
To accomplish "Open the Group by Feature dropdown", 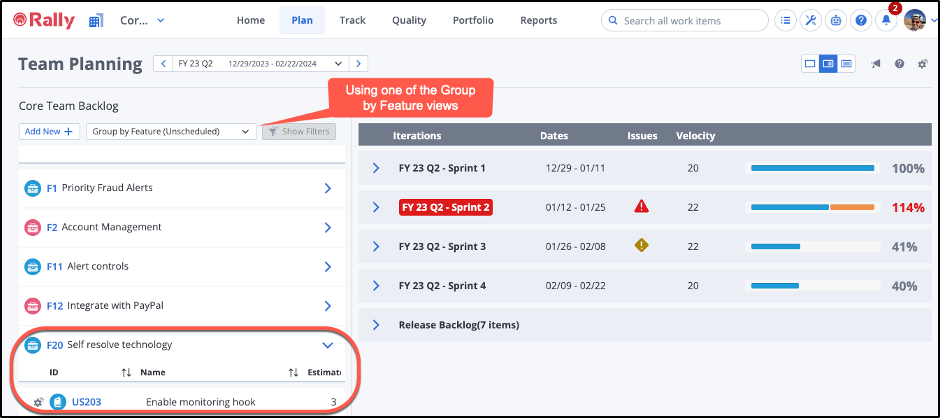I will 170,131.
